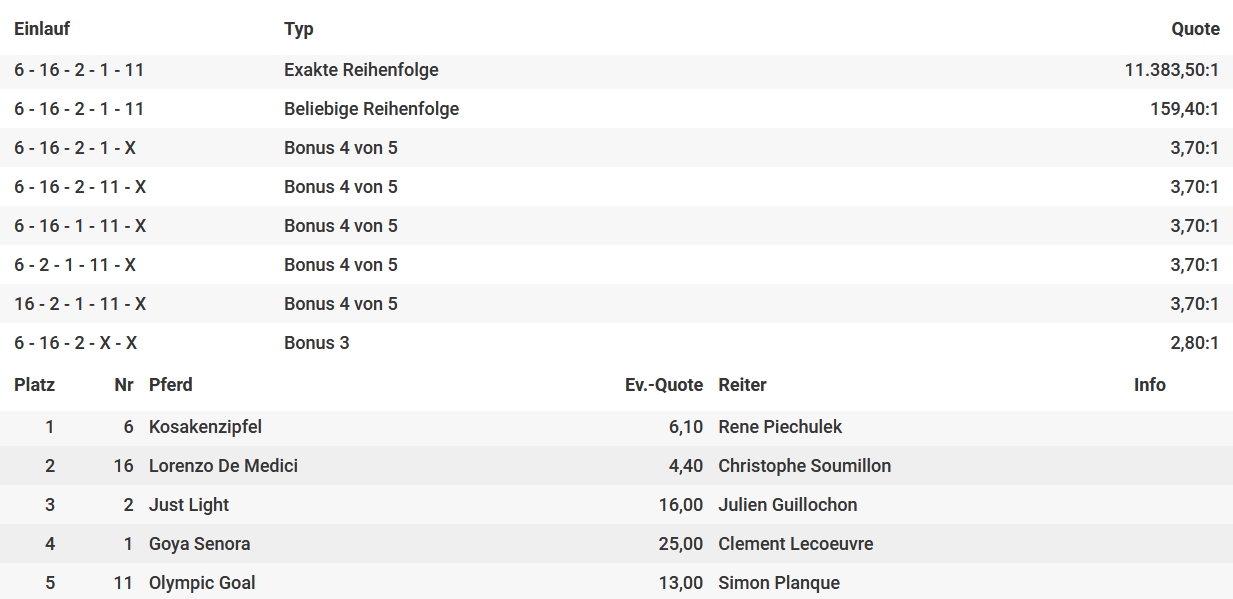Select the Bonus 3 row
The image size is (1233, 599).
click(x=616, y=343)
